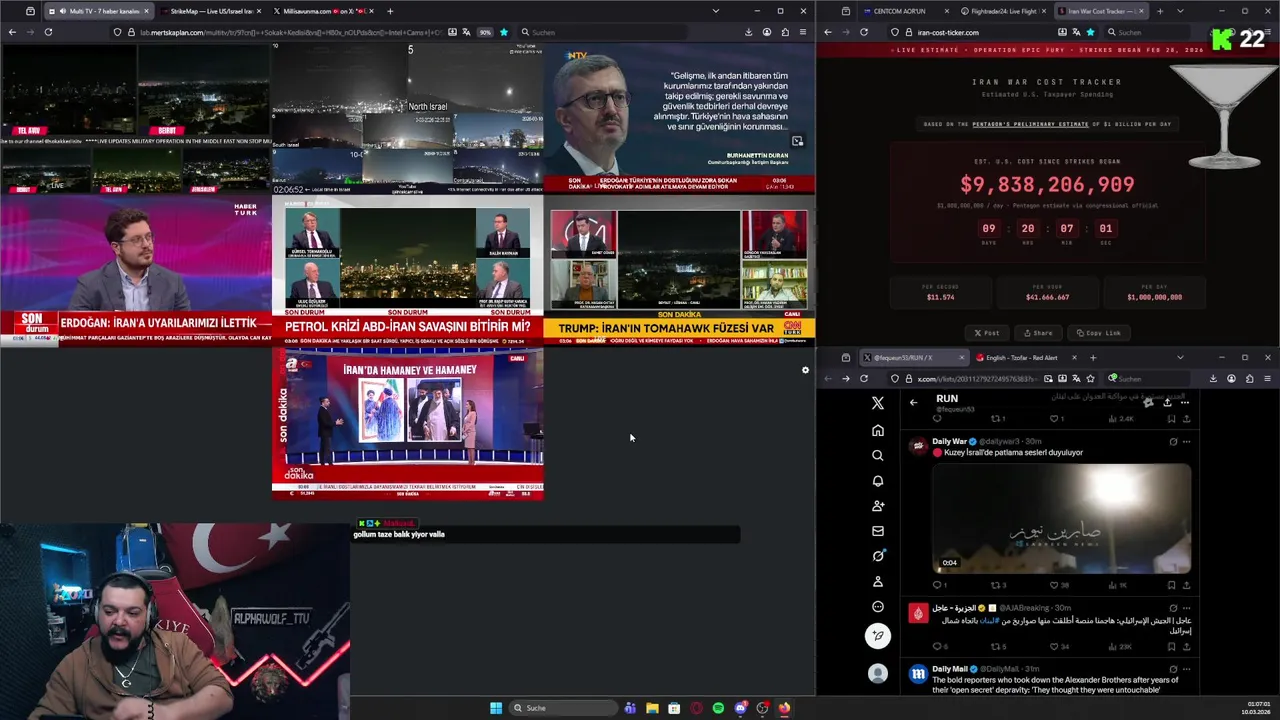Open Firefox on the taskbar
1280x720 pixels.
(784, 708)
